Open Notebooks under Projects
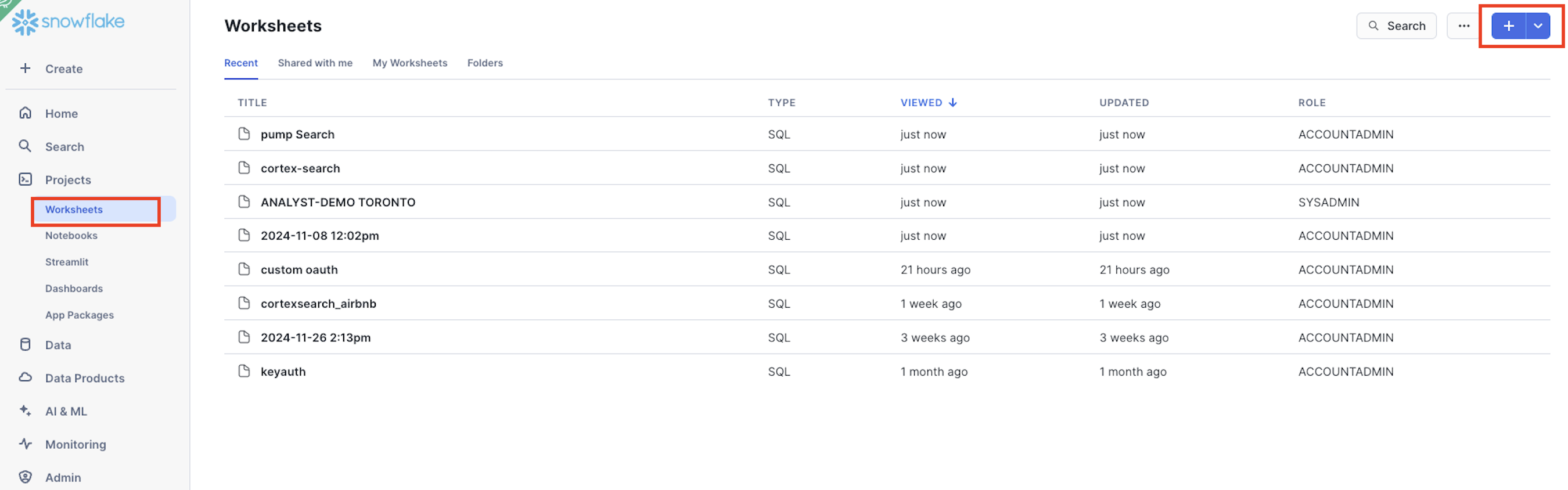Screen dimensions: 1568x490 click(x=71, y=235)
